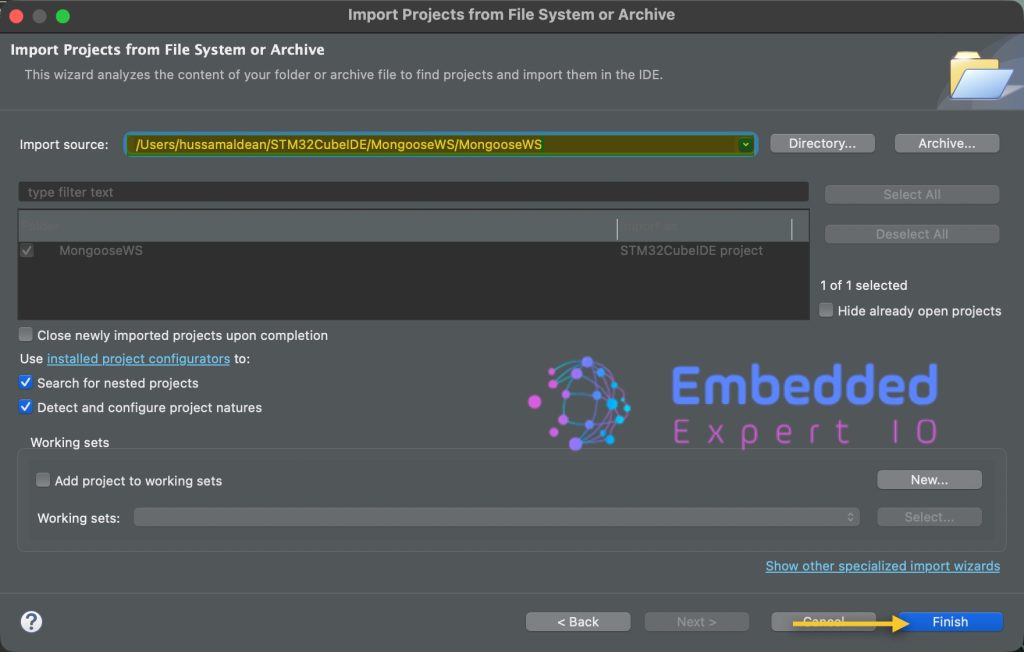Click the Archive... button
Image resolution: width=1024 pixels, height=652 pixels.
click(x=946, y=144)
